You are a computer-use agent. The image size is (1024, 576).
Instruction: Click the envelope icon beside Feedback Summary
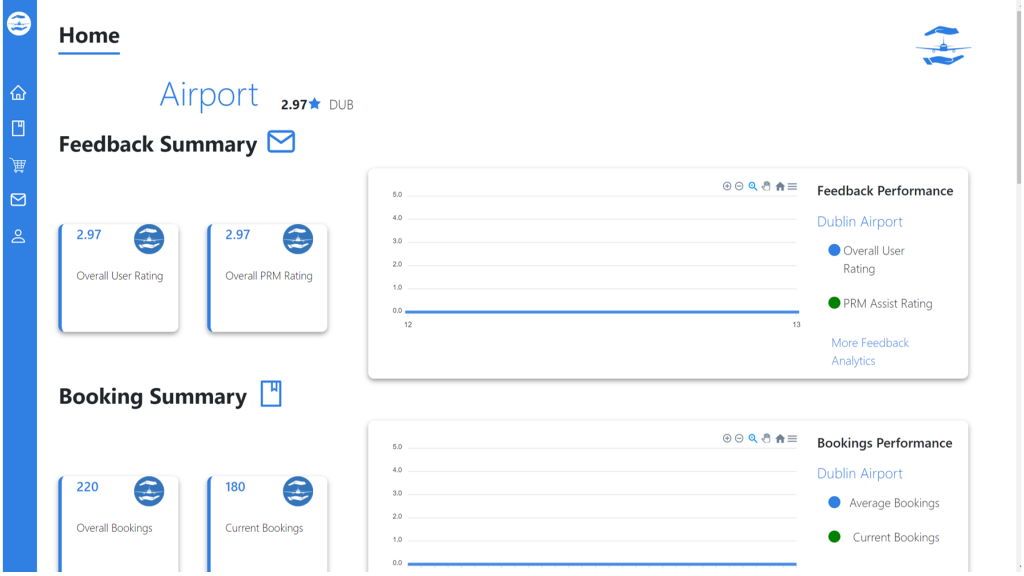281,143
